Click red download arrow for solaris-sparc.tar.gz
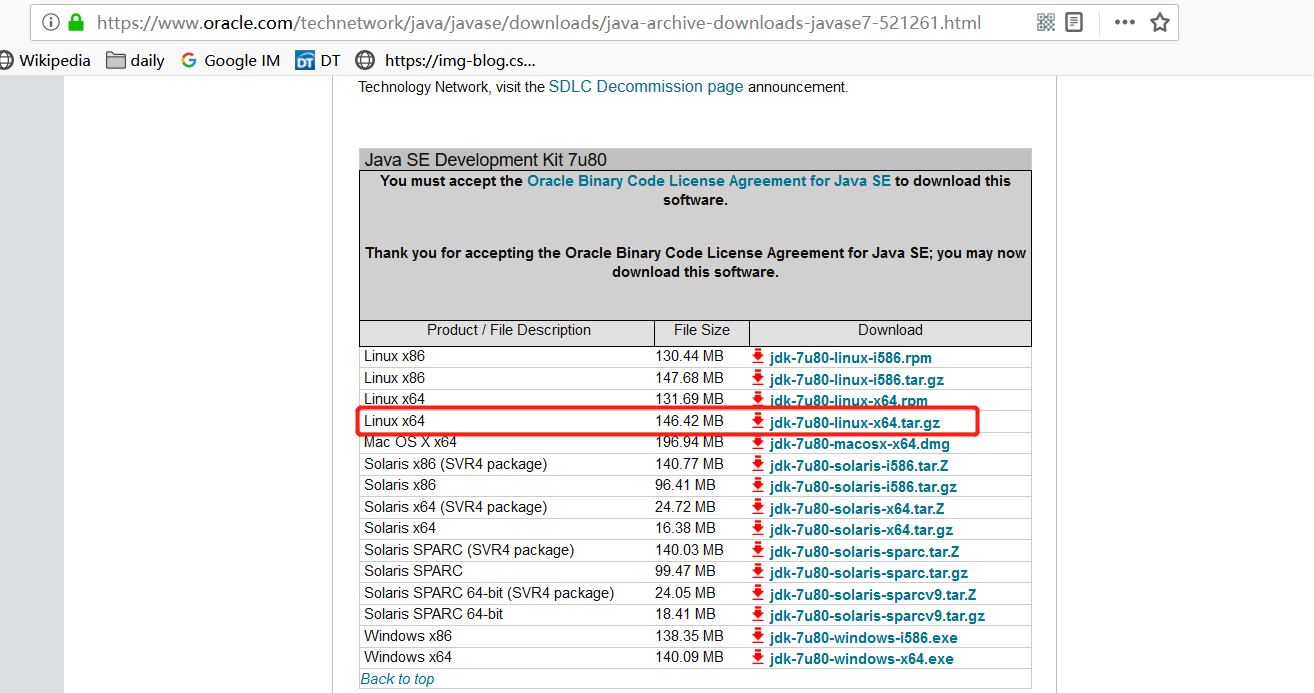 (x=758, y=571)
